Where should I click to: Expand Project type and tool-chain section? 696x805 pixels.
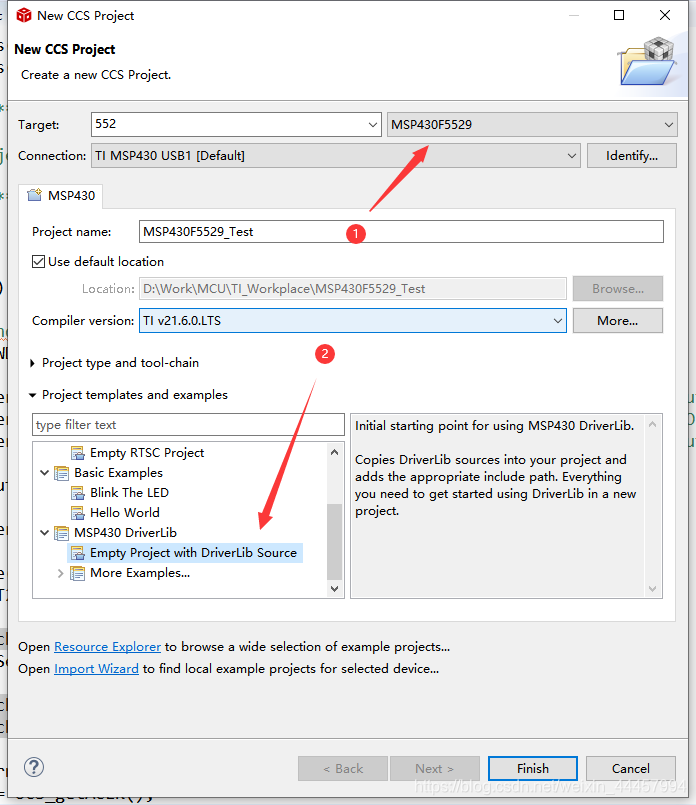click(33, 363)
